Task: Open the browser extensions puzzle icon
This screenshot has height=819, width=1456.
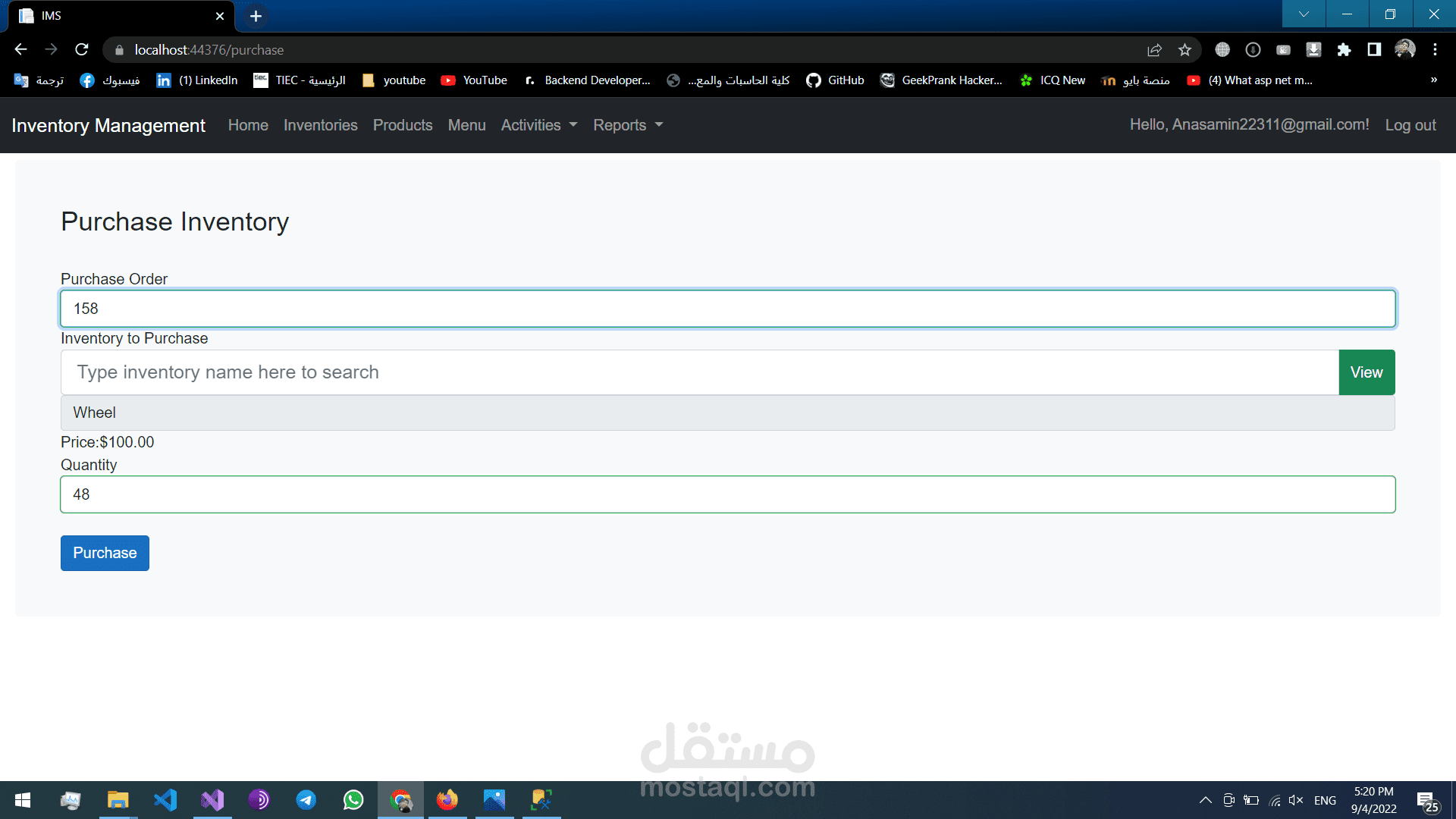Action: click(x=1344, y=50)
